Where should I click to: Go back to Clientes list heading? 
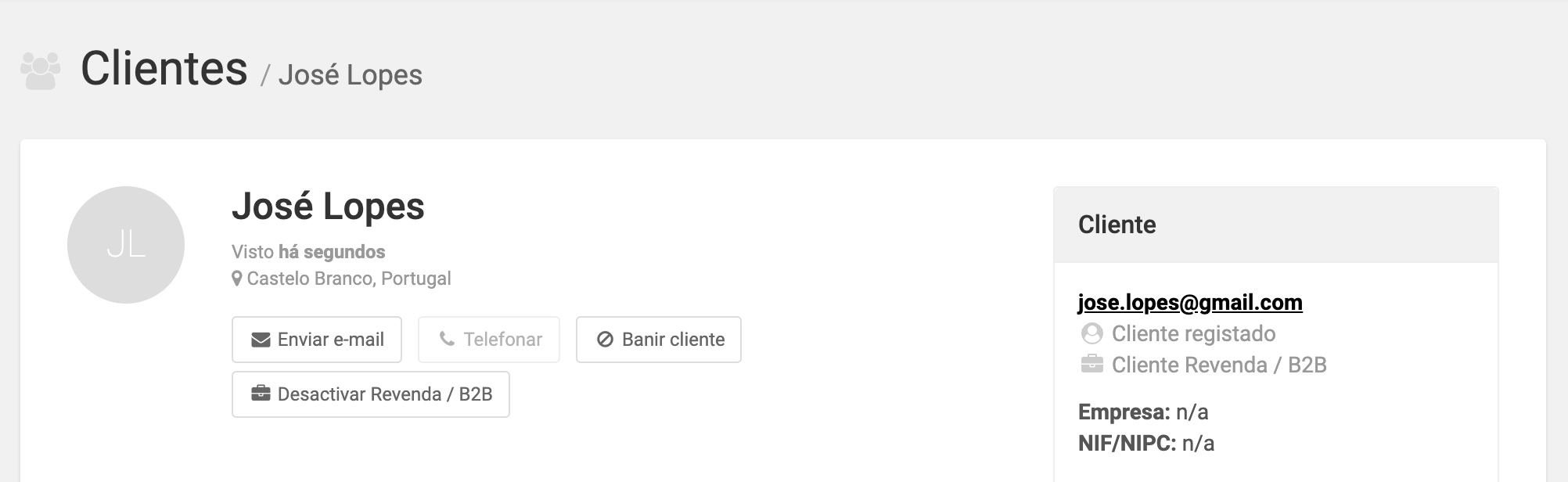[x=164, y=69]
